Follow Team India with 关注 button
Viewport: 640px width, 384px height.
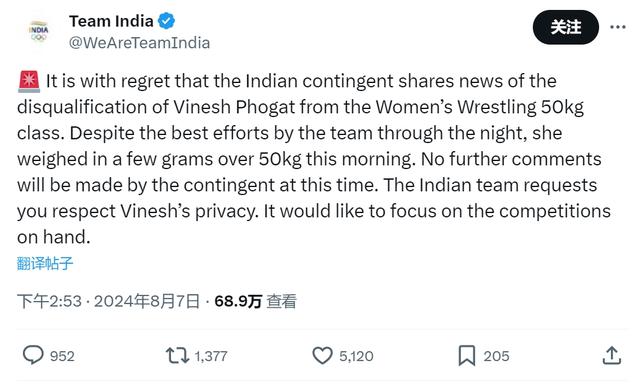[x=565, y=27]
